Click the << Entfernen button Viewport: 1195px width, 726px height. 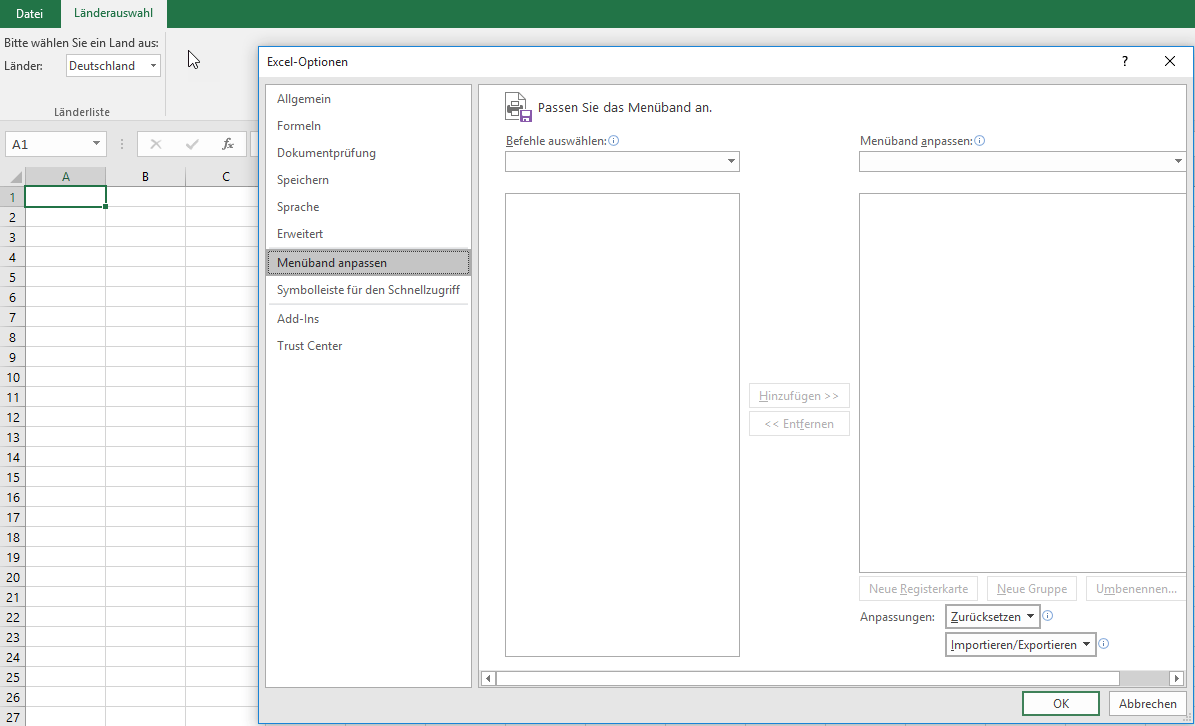(799, 424)
